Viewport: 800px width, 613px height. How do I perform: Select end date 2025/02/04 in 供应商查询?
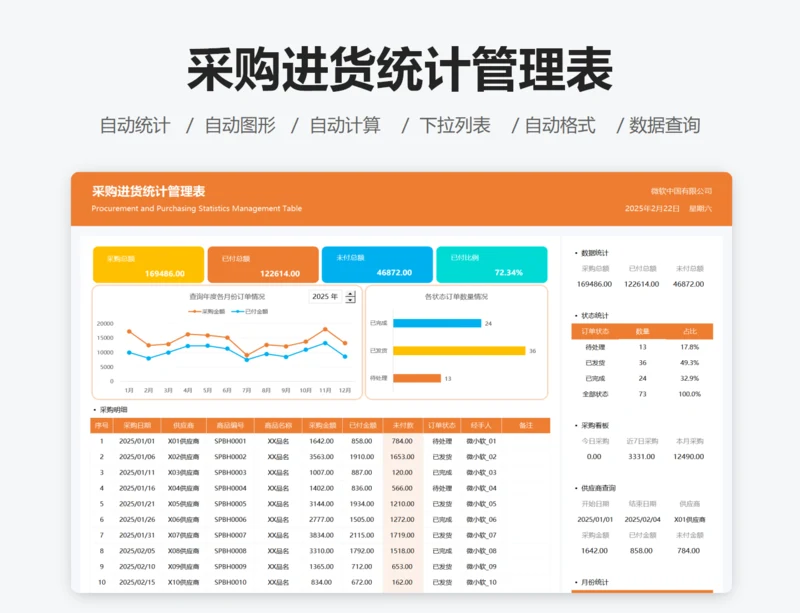coord(642,520)
